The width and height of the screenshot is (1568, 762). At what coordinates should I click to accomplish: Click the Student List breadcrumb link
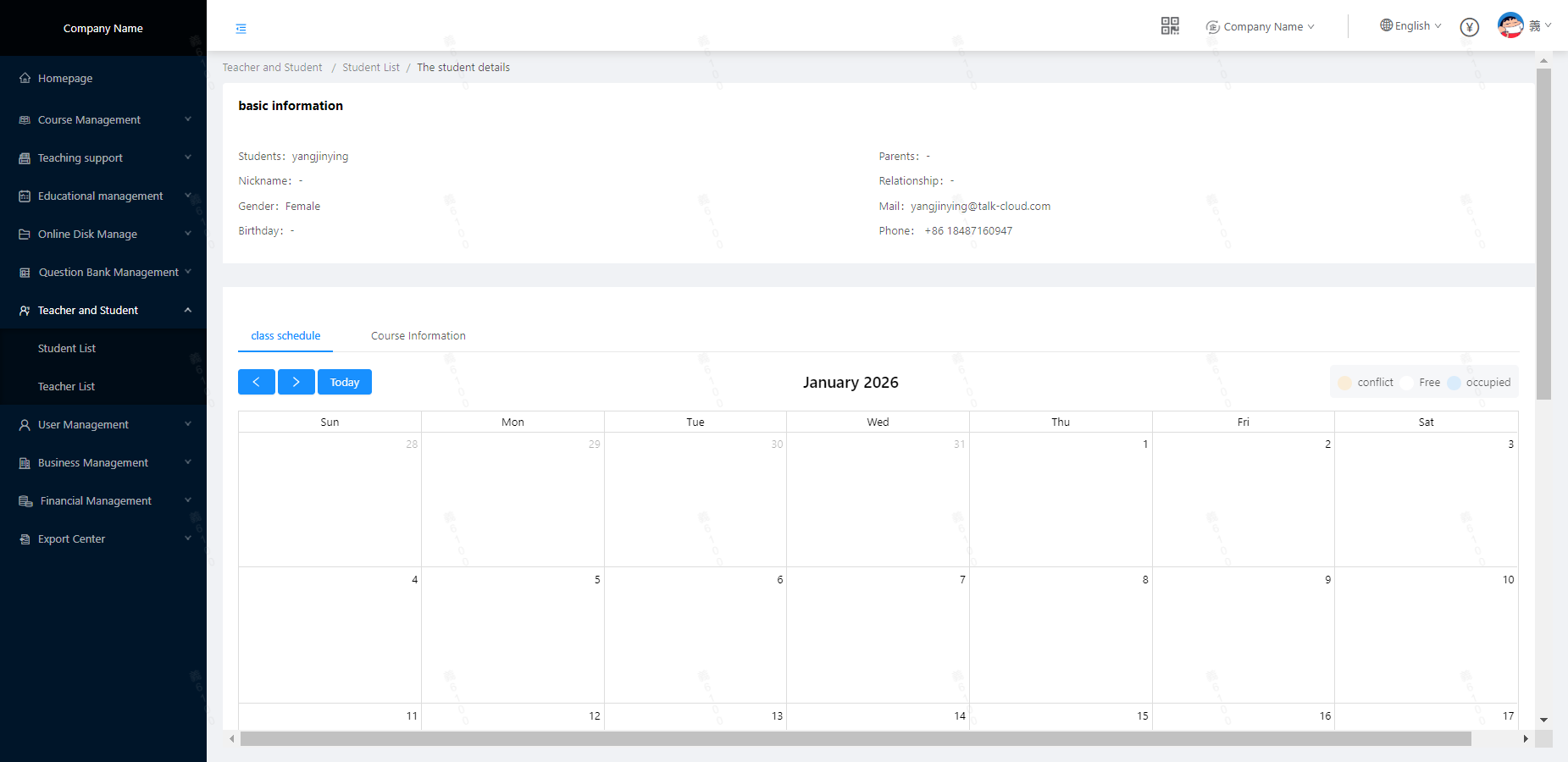tap(370, 68)
